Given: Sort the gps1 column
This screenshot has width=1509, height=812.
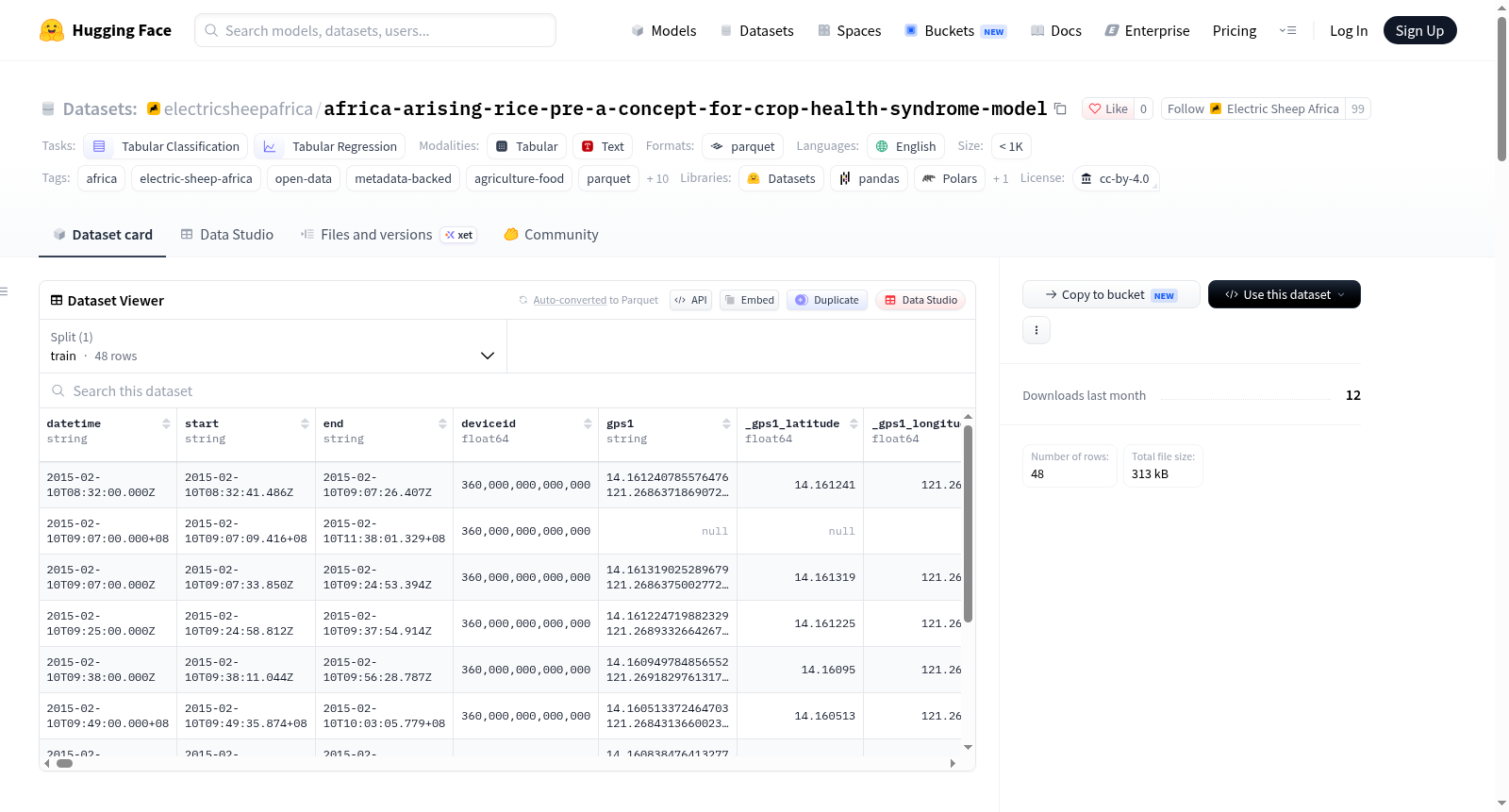Looking at the screenshot, I should point(726,423).
